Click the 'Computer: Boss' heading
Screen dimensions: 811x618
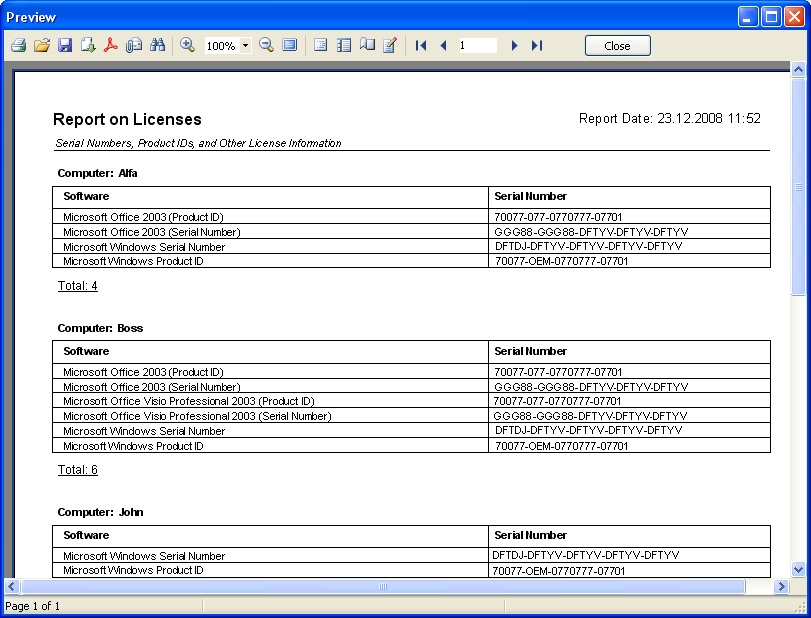(x=100, y=328)
